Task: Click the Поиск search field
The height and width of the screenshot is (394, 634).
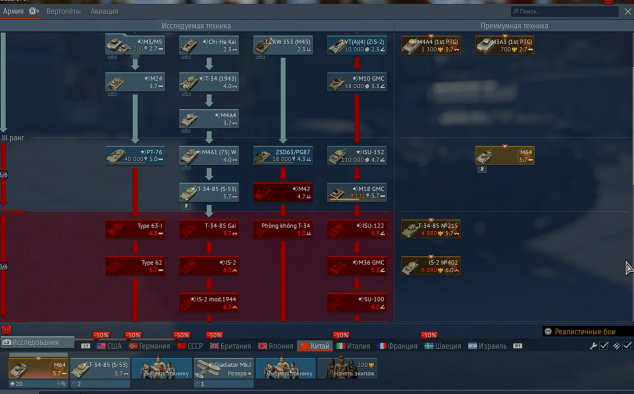Action: tap(564, 11)
